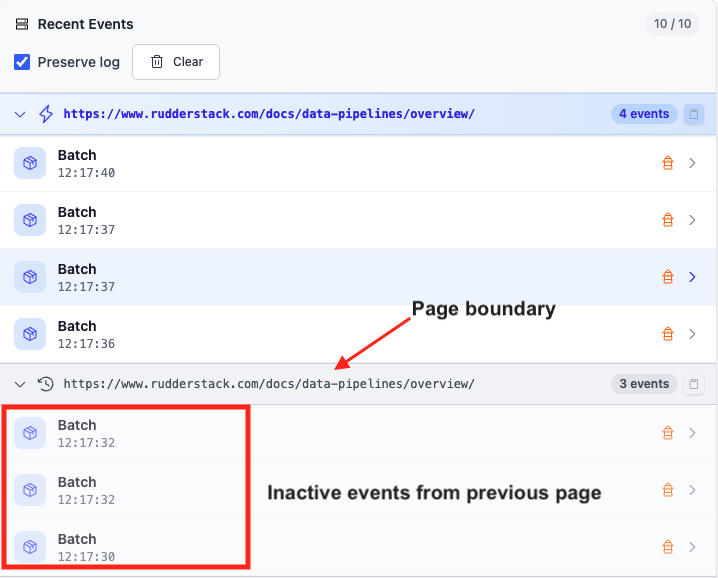Image resolution: width=718 pixels, height=578 pixels.
Task: Click orange lighthouse icon on highlighted Batch 12:17:37
Action: (668, 277)
